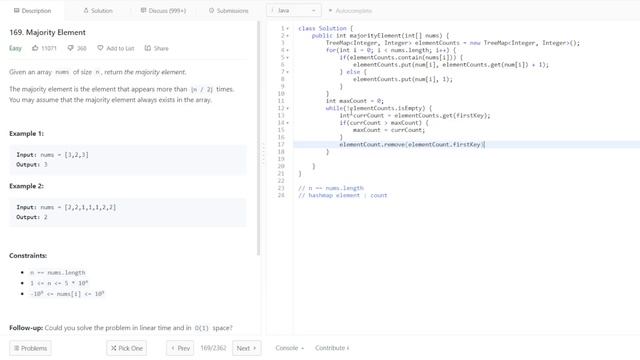
Task: Expand the Console panel
Action: (x=289, y=348)
